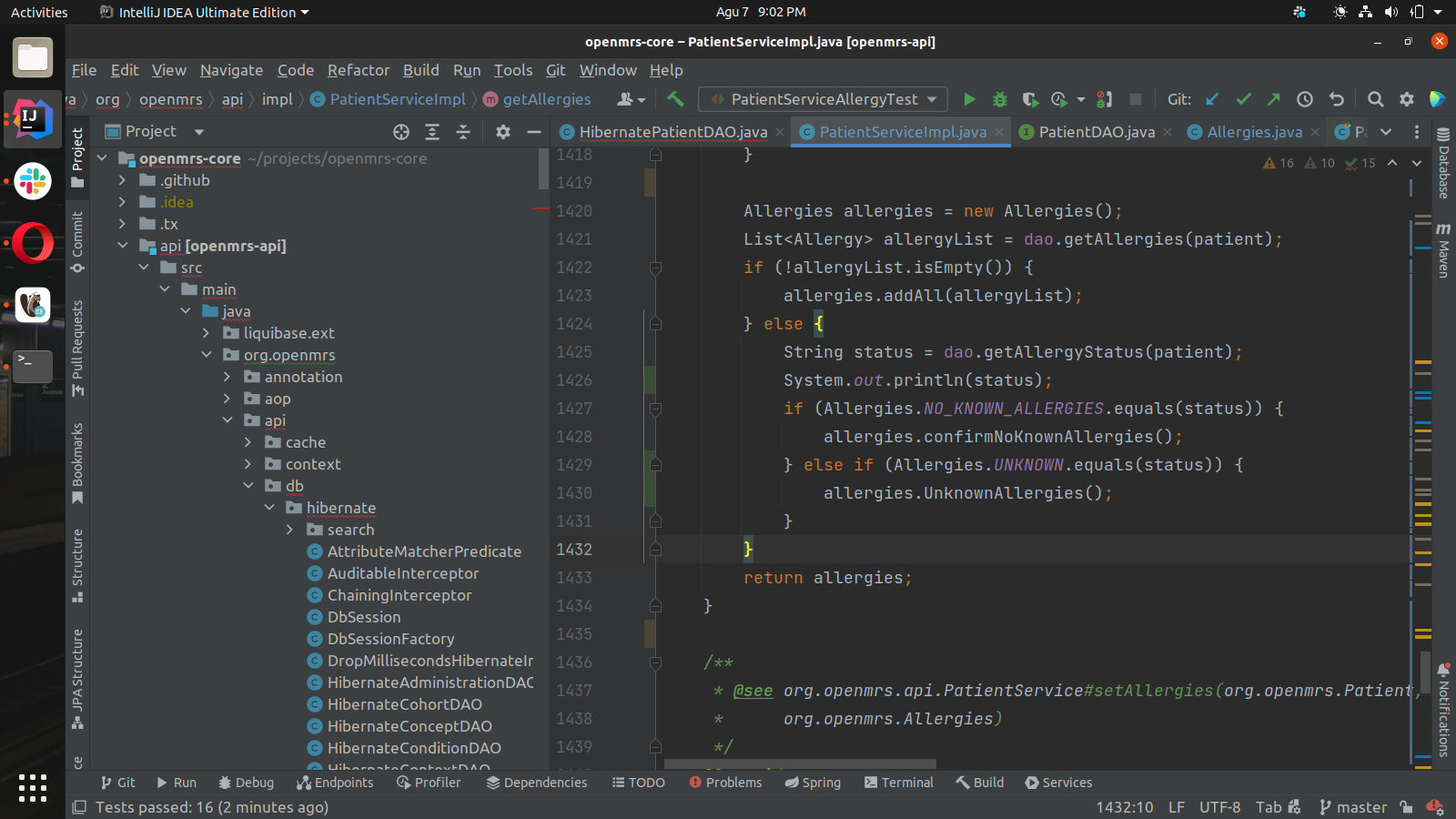The height and width of the screenshot is (819, 1456).
Task: Open Terminal tool window
Action: click(899, 783)
